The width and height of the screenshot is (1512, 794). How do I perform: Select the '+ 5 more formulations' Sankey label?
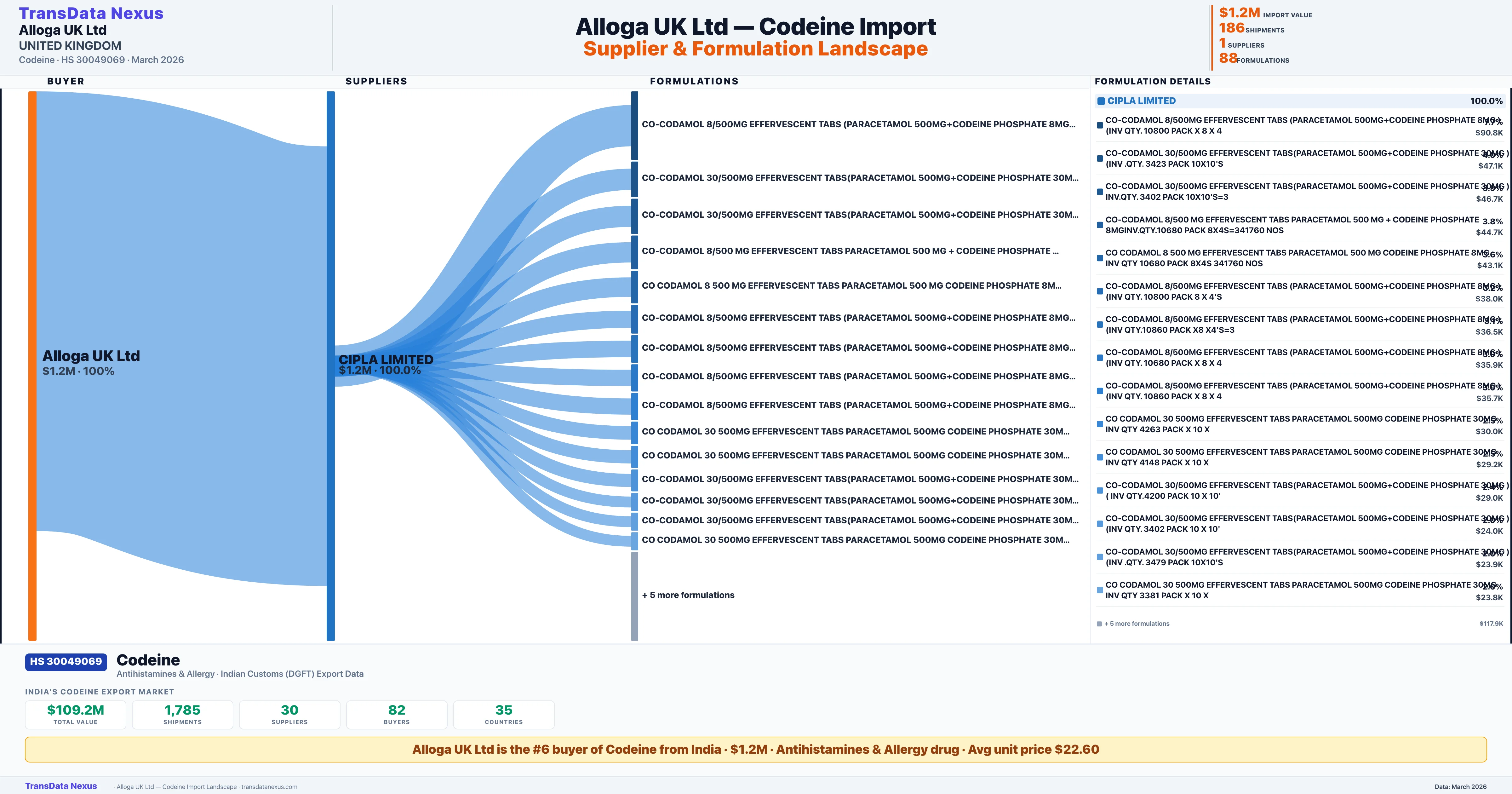point(688,595)
